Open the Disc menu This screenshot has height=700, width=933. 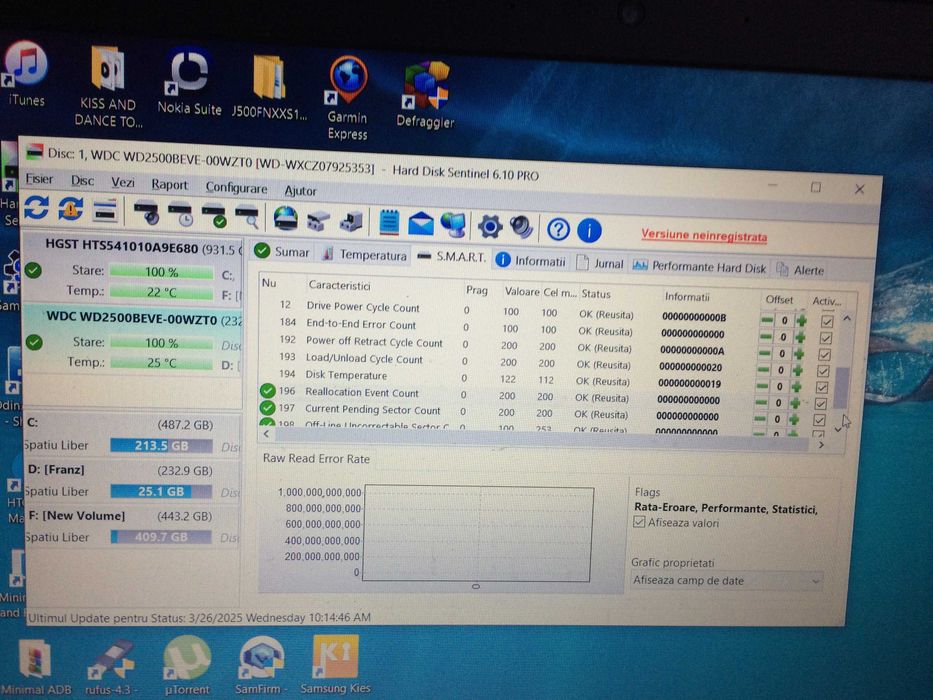(x=82, y=180)
